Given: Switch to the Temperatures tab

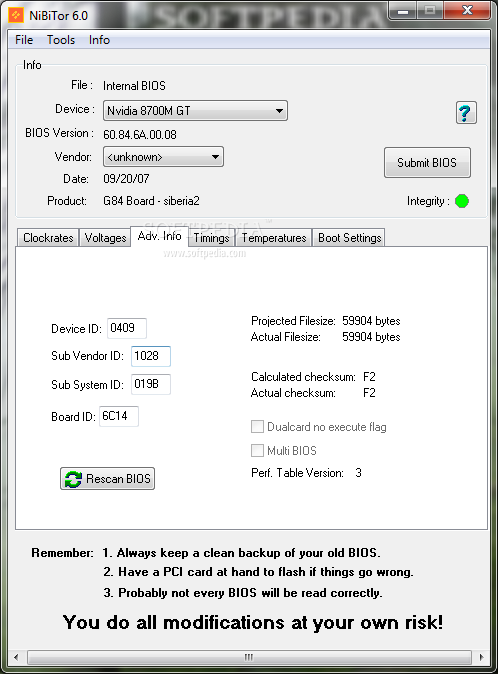Looking at the screenshot, I should click(x=274, y=238).
